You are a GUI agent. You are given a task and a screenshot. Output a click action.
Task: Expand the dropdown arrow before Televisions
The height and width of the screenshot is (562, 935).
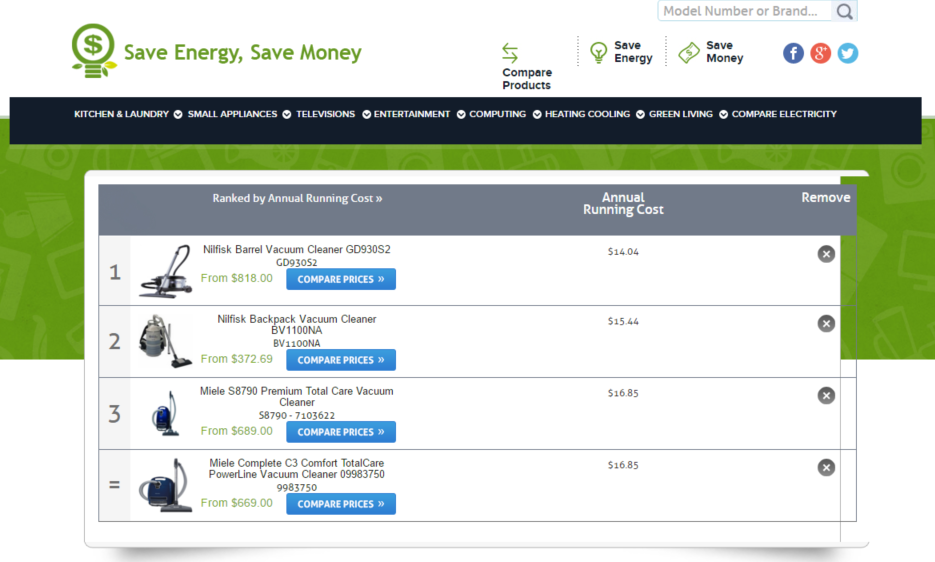coord(287,115)
